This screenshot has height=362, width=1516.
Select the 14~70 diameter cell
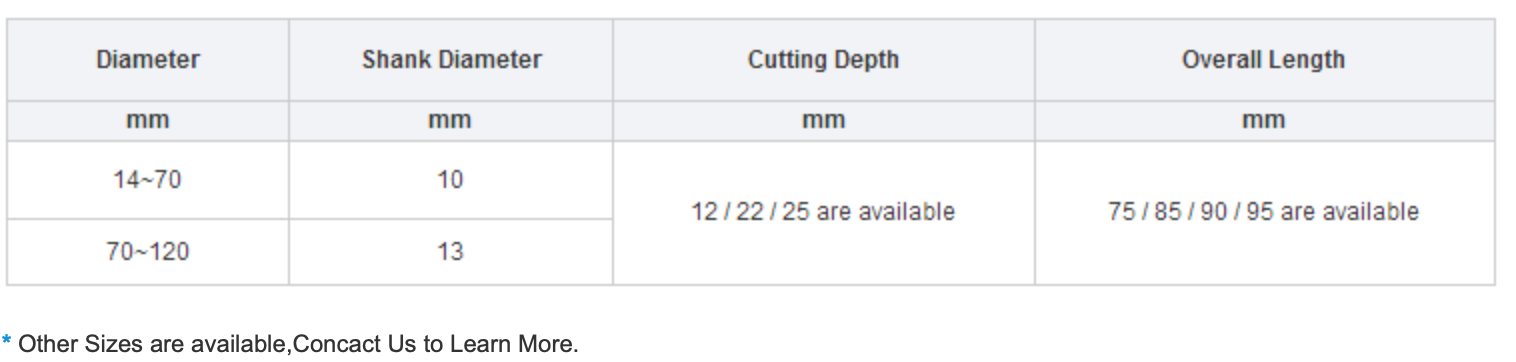pos(148,181)
